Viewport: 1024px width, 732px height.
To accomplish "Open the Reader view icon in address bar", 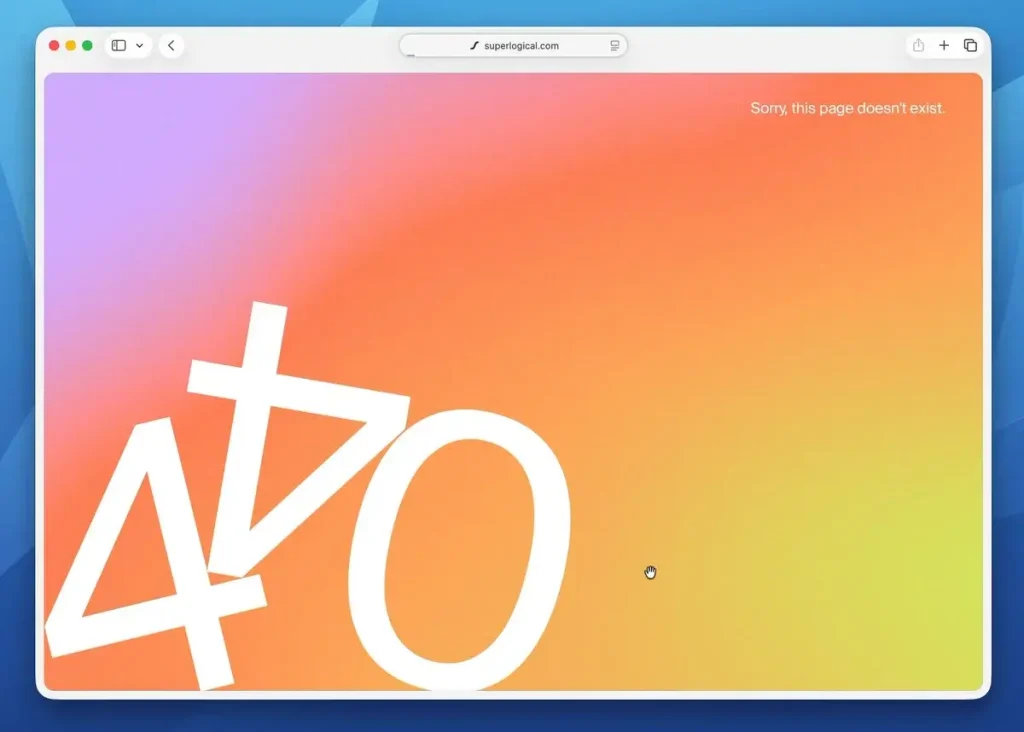I will click(x=615, y=46).
